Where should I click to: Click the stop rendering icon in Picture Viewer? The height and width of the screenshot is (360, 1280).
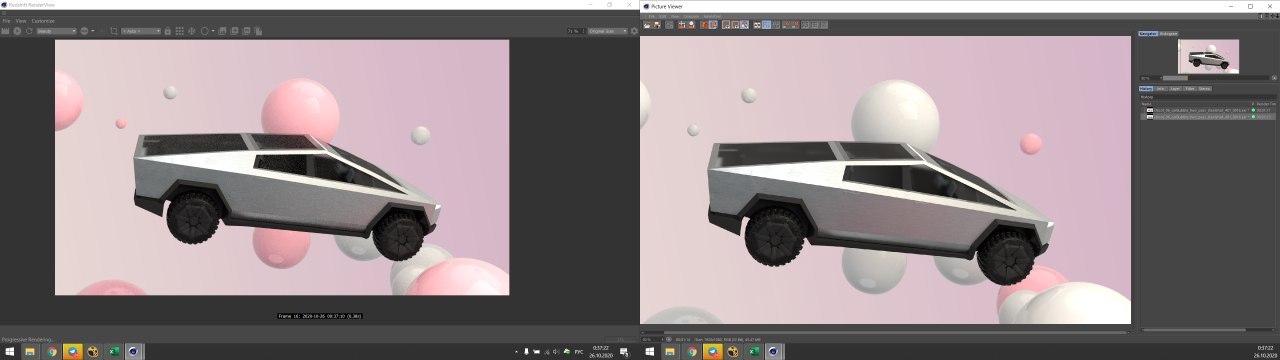pyautogui.click(x=669, y=25)
